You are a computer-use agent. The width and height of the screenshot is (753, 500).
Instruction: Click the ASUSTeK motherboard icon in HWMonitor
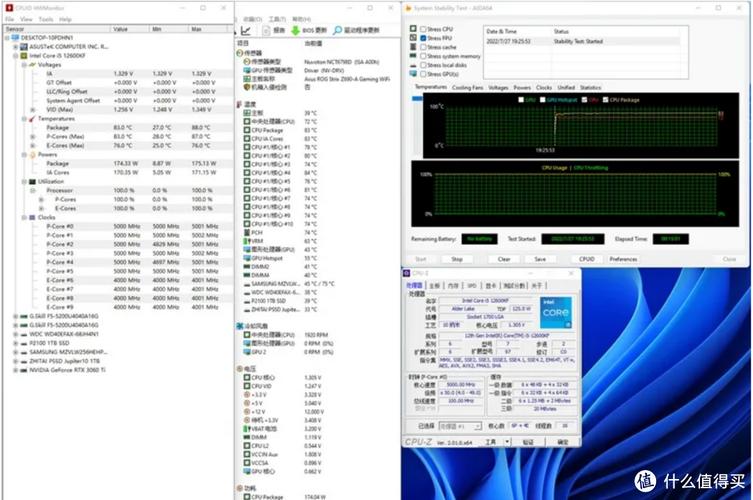point(24,47)
